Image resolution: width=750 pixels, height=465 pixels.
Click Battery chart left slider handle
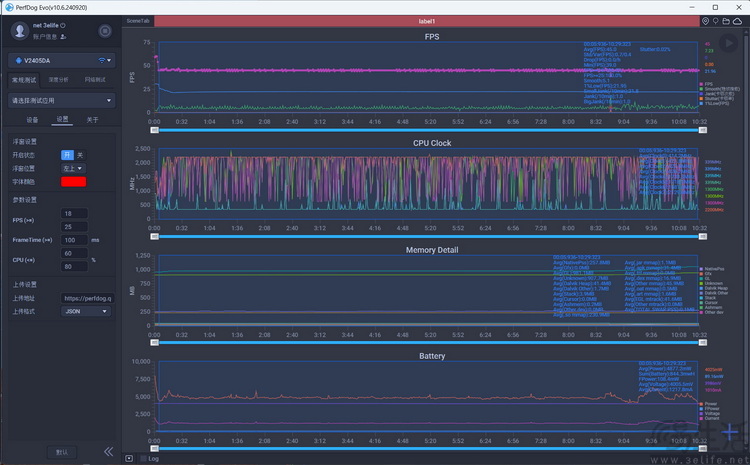pyautogui.click(x=154, y=448)
